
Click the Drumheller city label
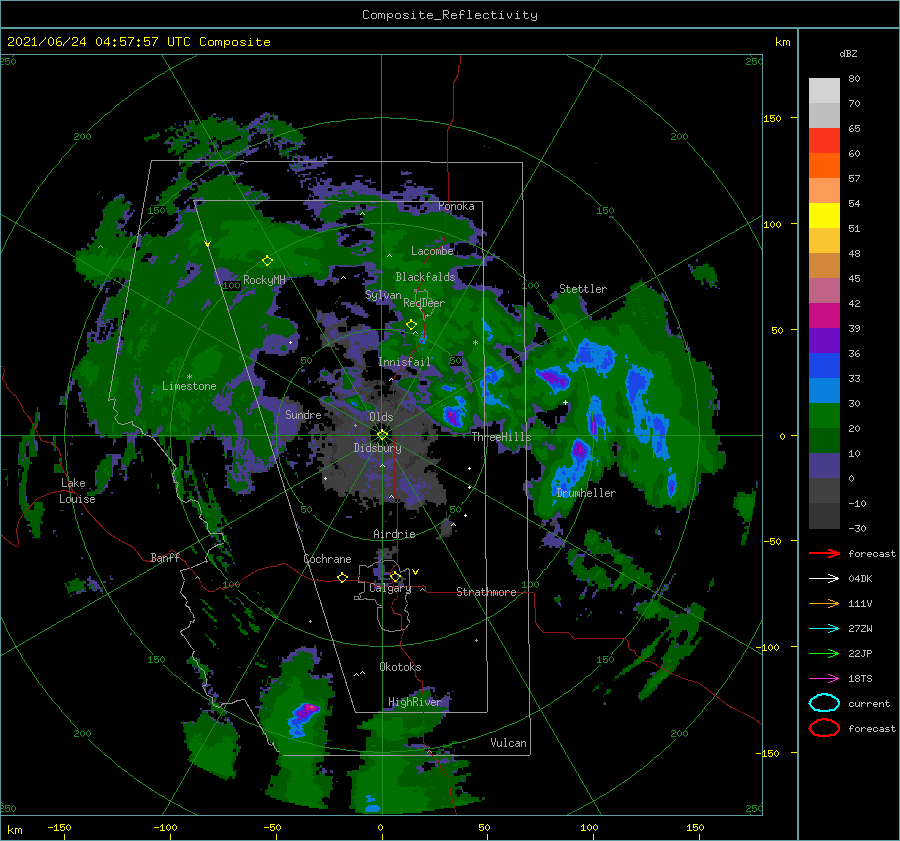click(x=586, y=493)
